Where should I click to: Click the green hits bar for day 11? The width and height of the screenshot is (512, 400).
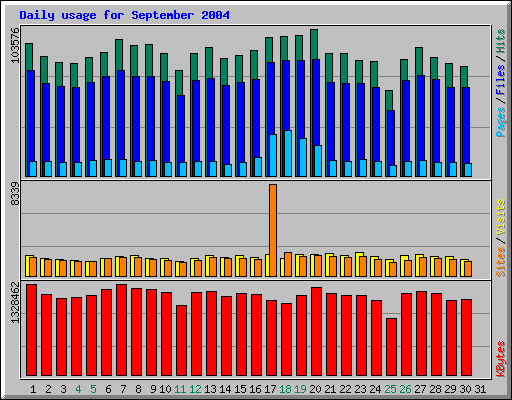179,83
